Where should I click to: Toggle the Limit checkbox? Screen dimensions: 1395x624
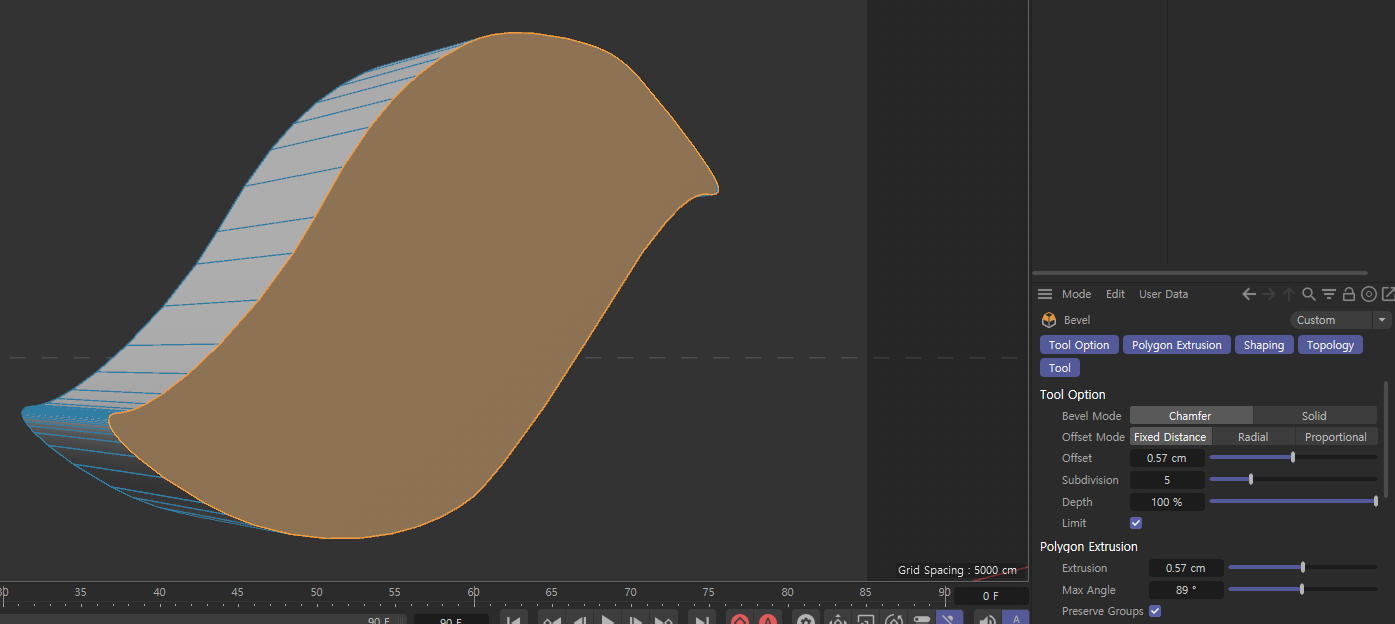pos(1136,523)
